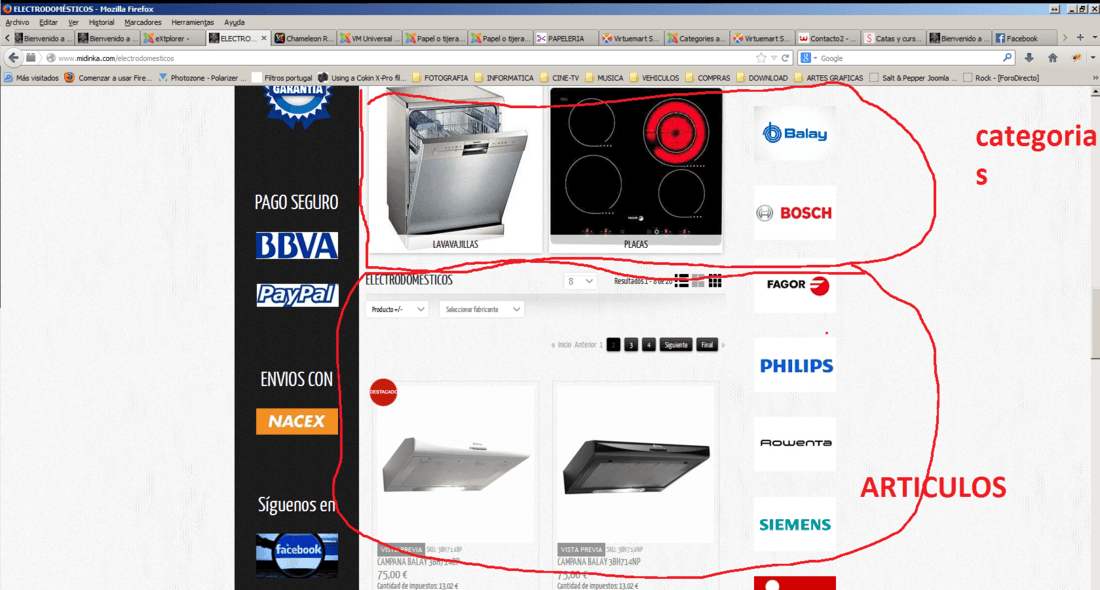This screenshot has width=1100, height=590.
Task: Close the ELECTRO... active tab
Action: [264, 38]
